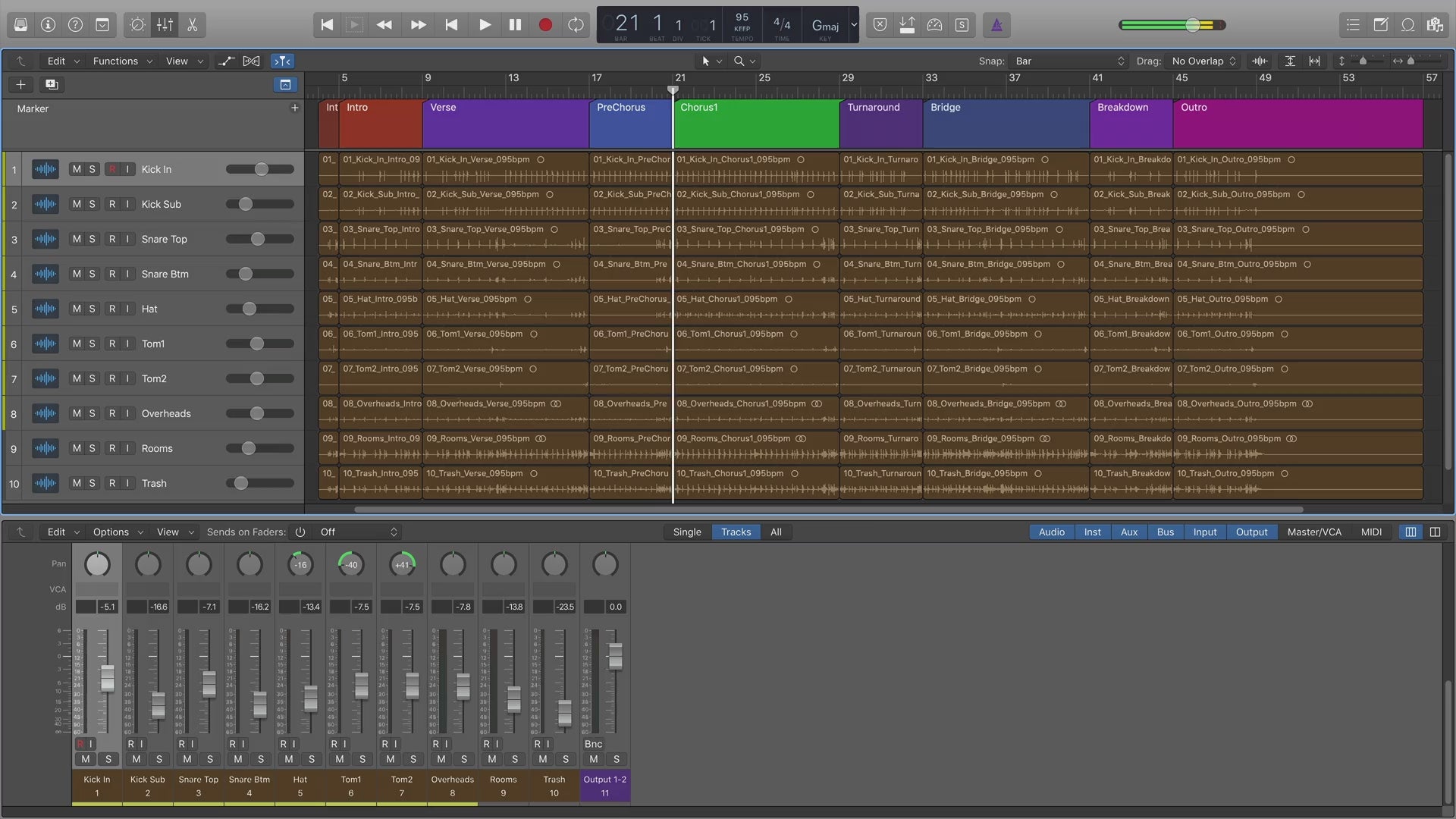Toggle Send on Faders Off switch
Screen dimensions: 1456x819
(x=300, y=532)
